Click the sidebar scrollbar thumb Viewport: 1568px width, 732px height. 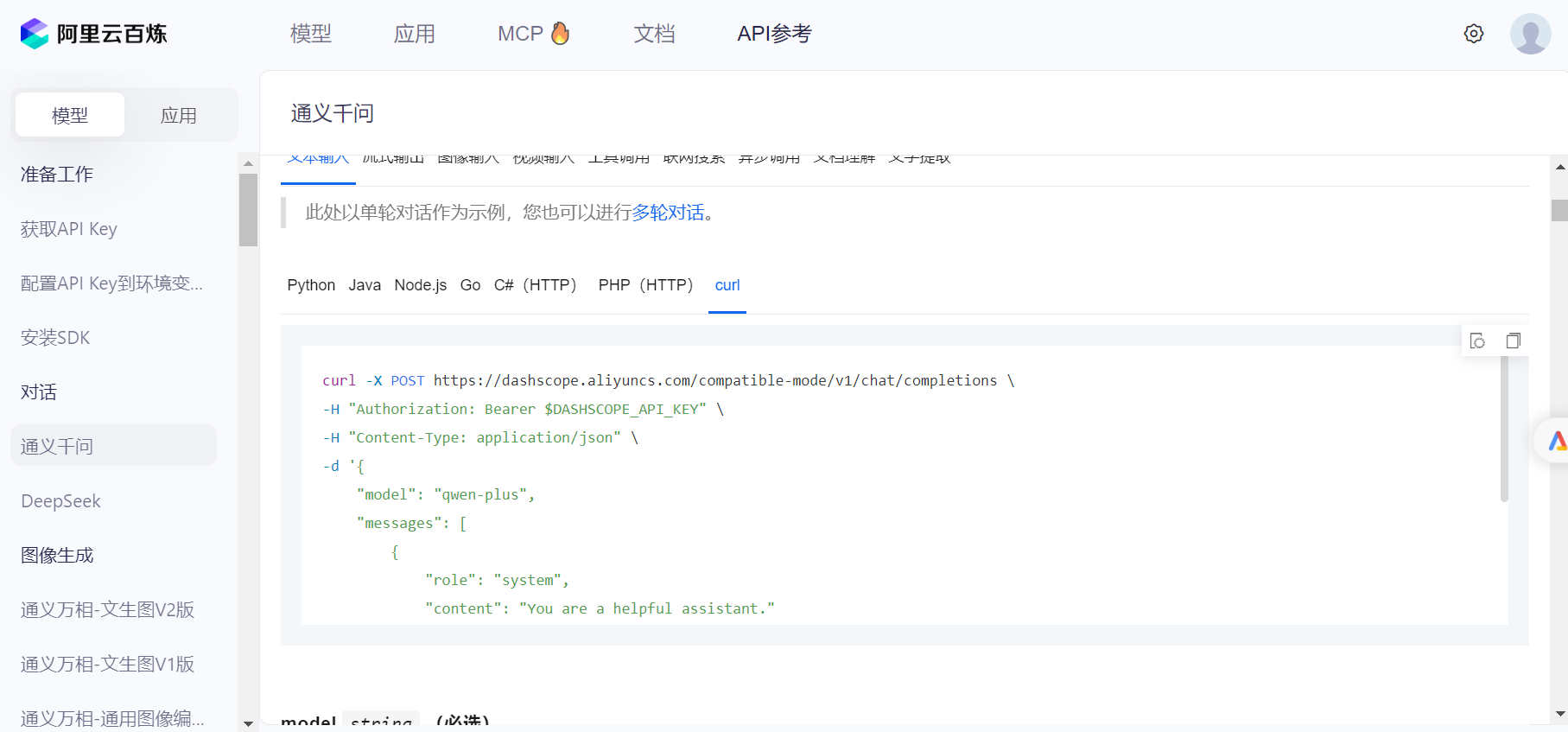click(x=248, y=210)
